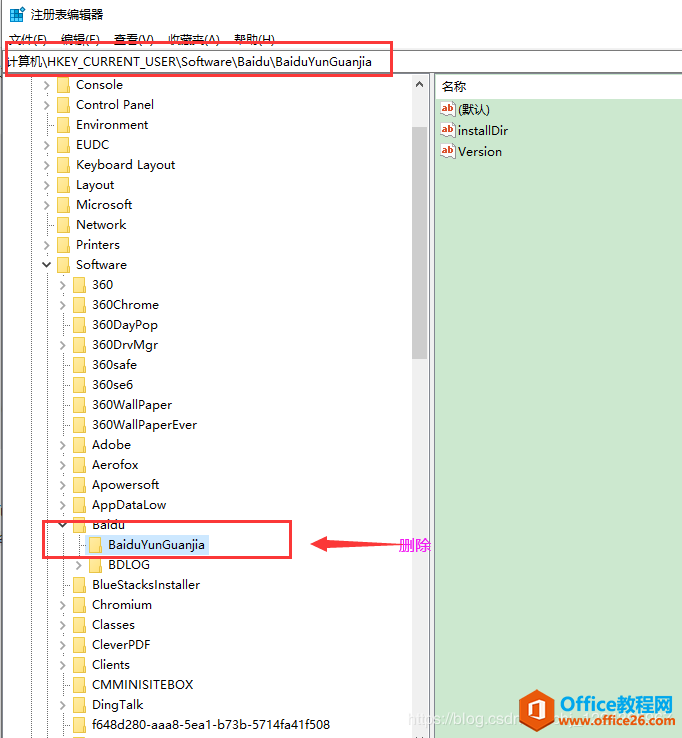The height and width of the screenshot is (738, 682).
Task: Open the 查看(V) menu
Action: click(x=134, y=39)
